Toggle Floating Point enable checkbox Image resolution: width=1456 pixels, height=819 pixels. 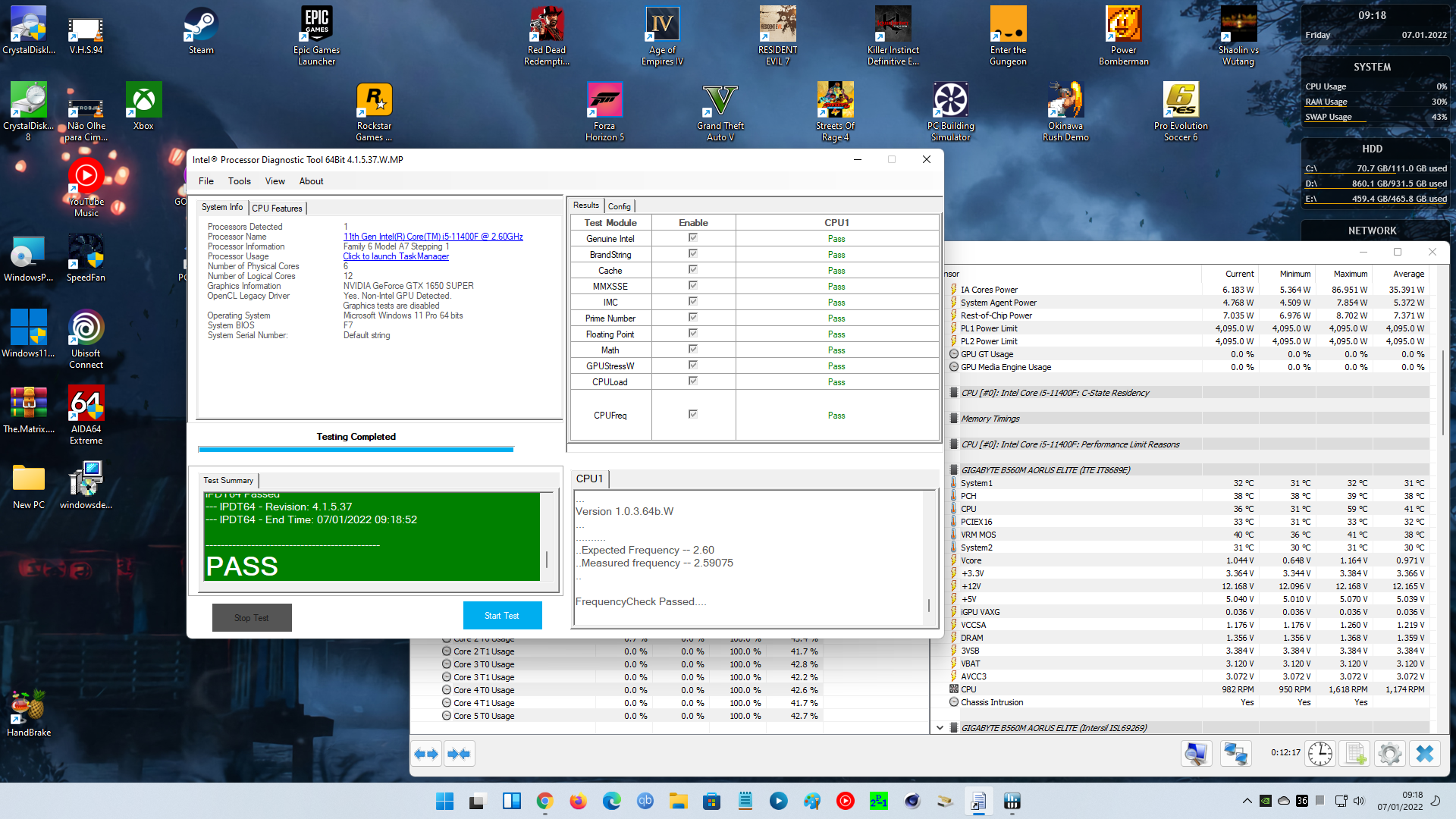pyautogui.click(x=692, y=333)
